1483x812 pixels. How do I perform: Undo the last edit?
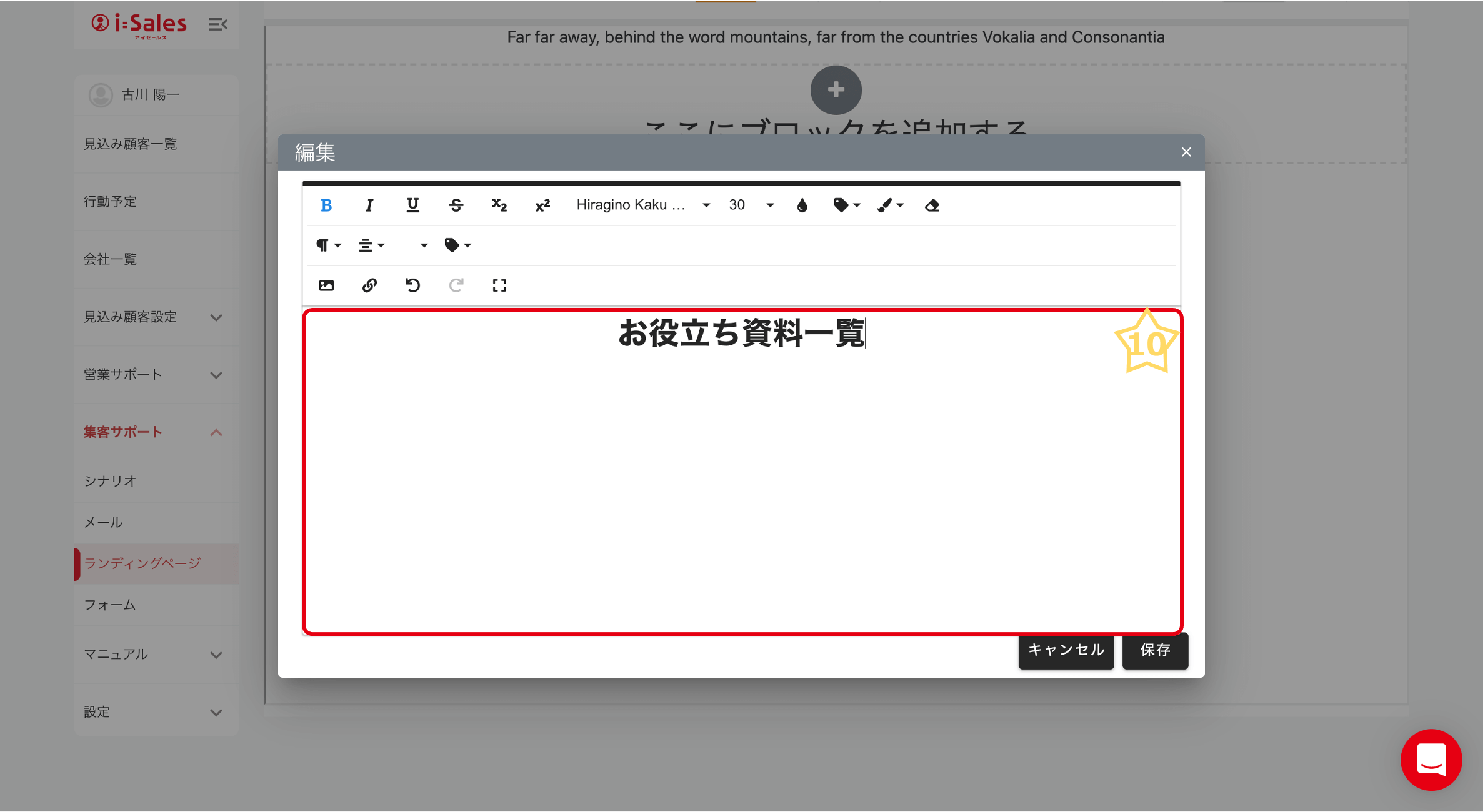[x=412, y=285]
